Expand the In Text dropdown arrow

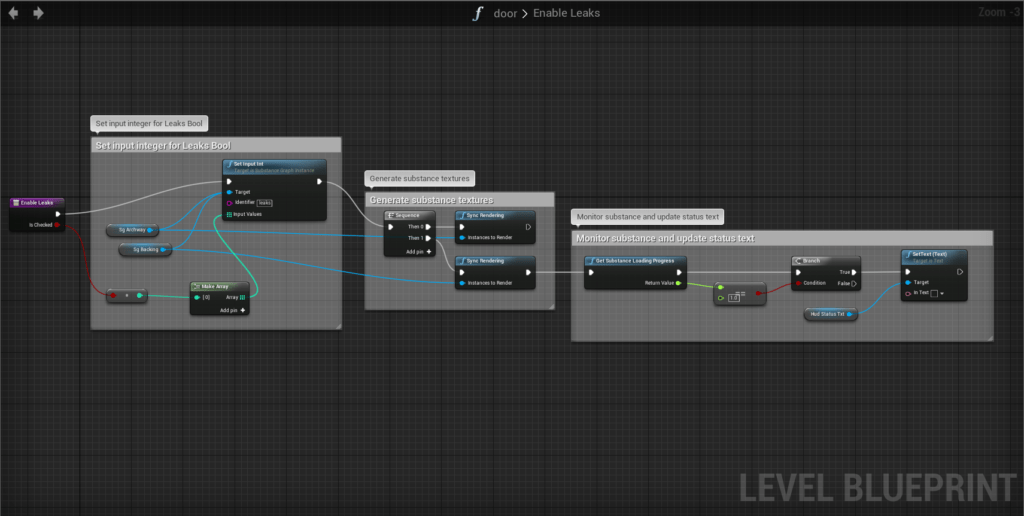point(942,294)
